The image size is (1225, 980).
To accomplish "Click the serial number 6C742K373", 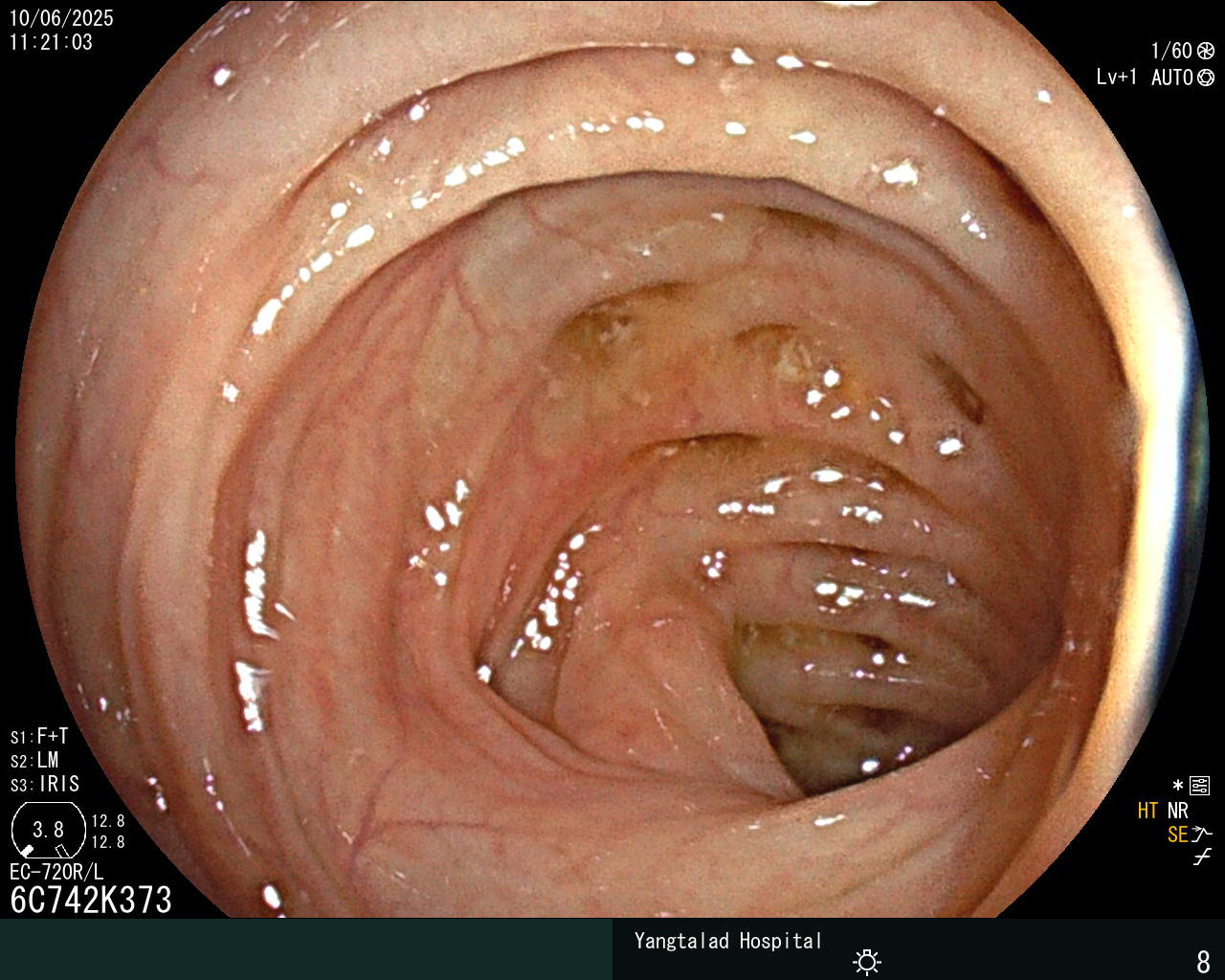I will [91, 901].
